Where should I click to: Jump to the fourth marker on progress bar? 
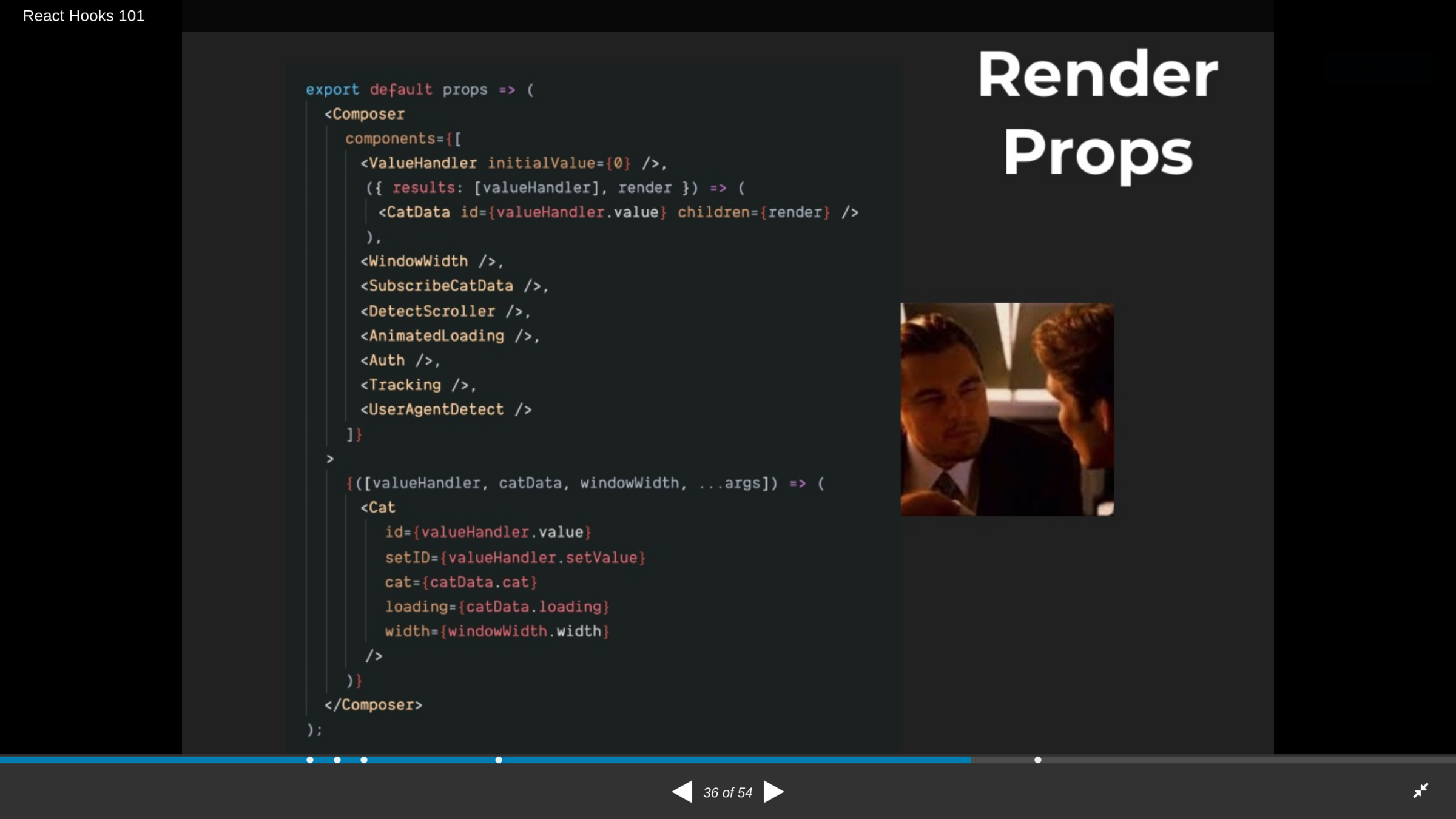[x=499, y=760]
